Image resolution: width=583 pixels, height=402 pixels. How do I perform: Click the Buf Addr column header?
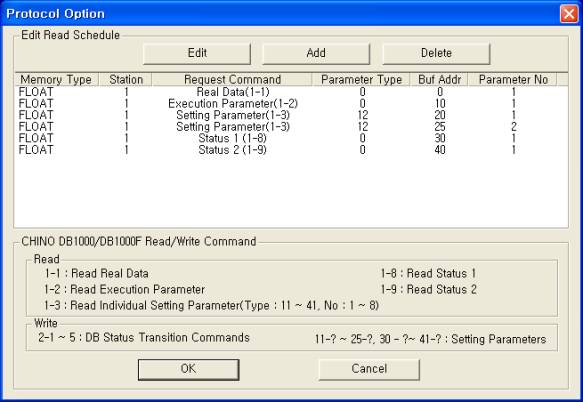[439, 80]
